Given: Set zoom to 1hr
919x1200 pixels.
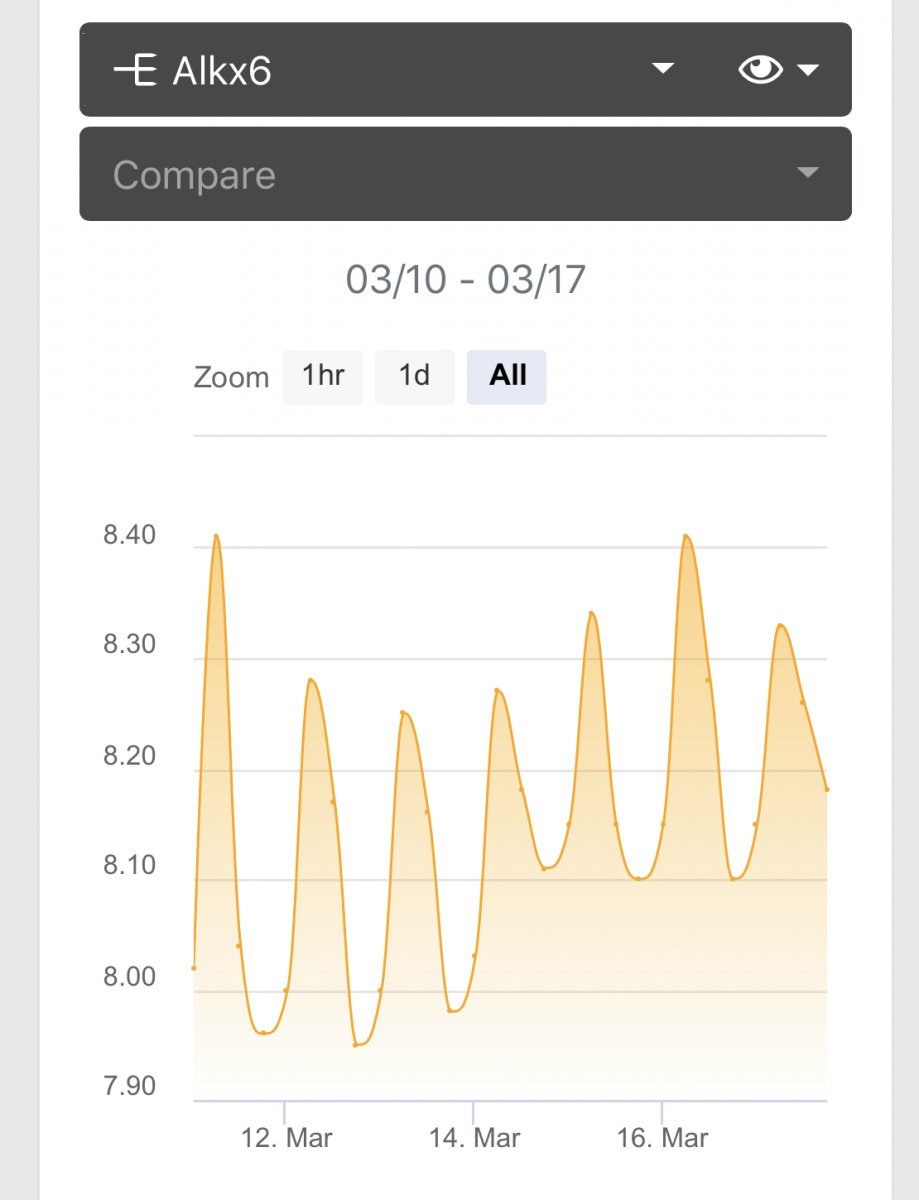Looking at the screenshot, I should pyautogui.click(x=323, y=377).
